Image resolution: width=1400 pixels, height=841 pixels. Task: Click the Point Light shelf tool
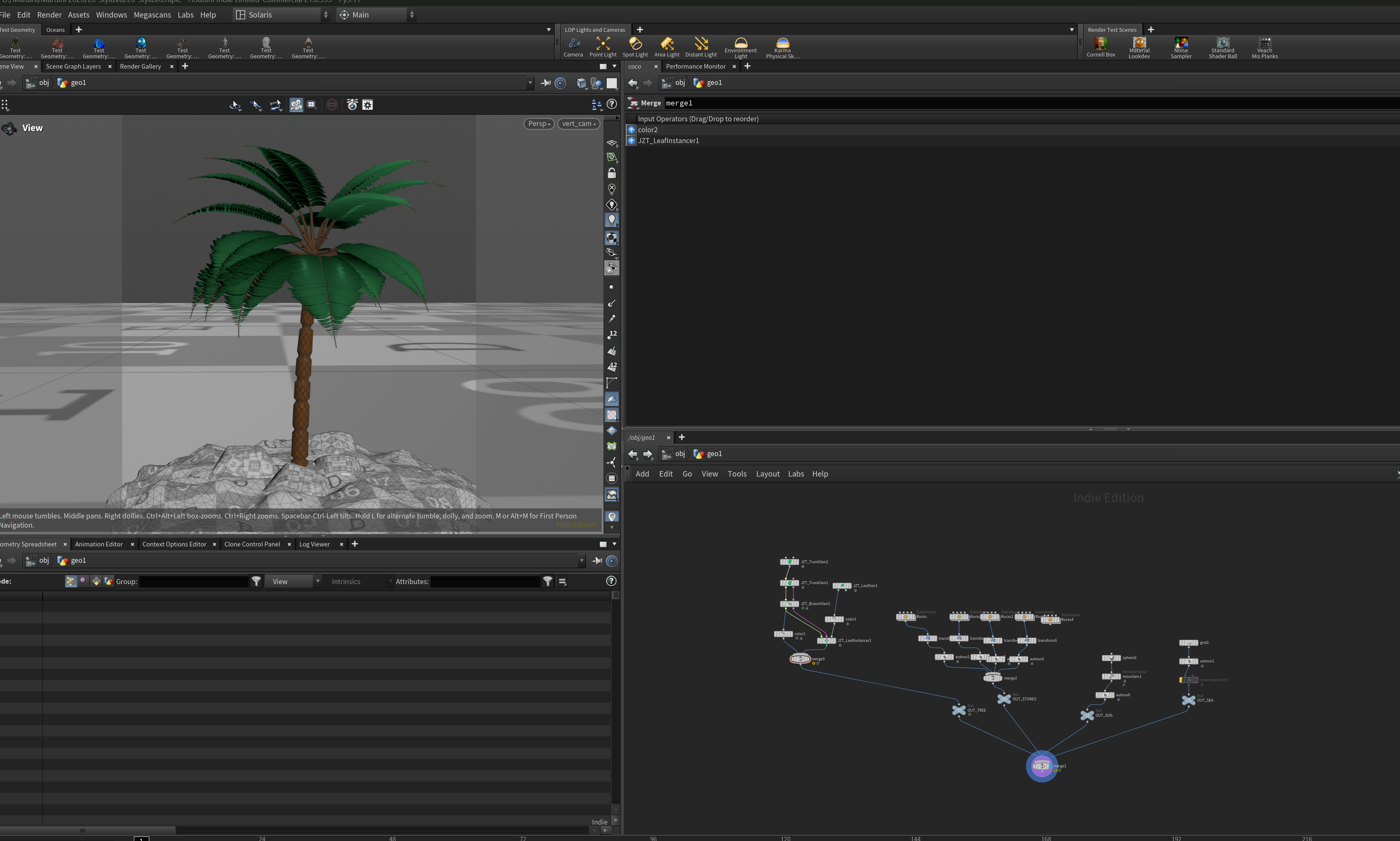coord(603,47)
